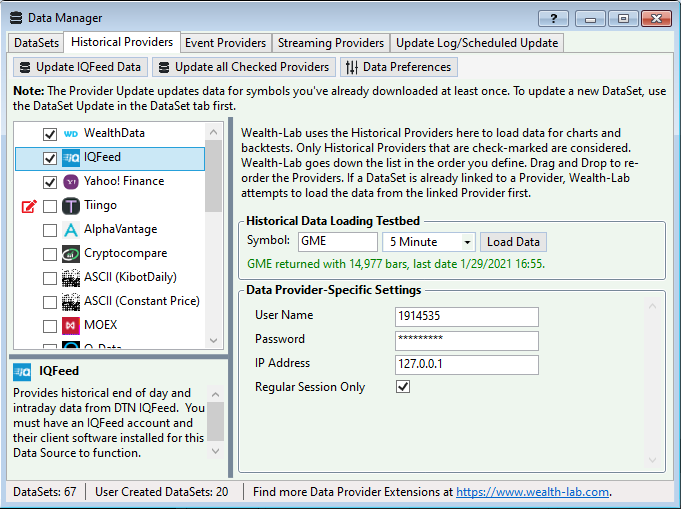This screenshot has width=681, height=509.
Task: Click the 'DataSets: 67' status text
Action: (45, 492)
